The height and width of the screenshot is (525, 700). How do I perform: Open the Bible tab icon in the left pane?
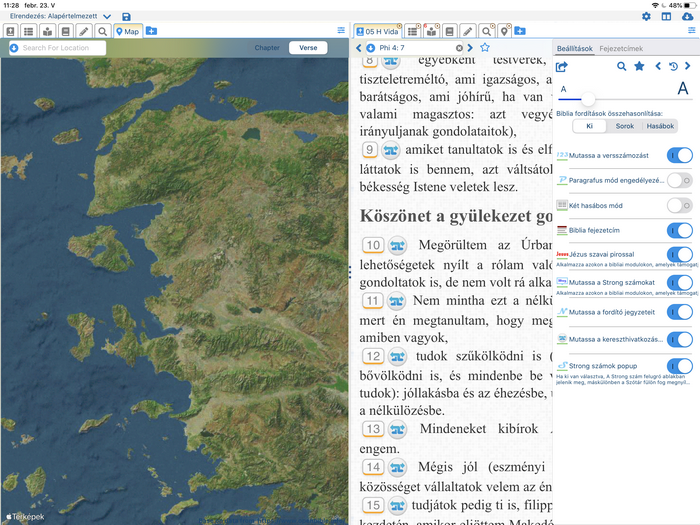coord(10,31)
